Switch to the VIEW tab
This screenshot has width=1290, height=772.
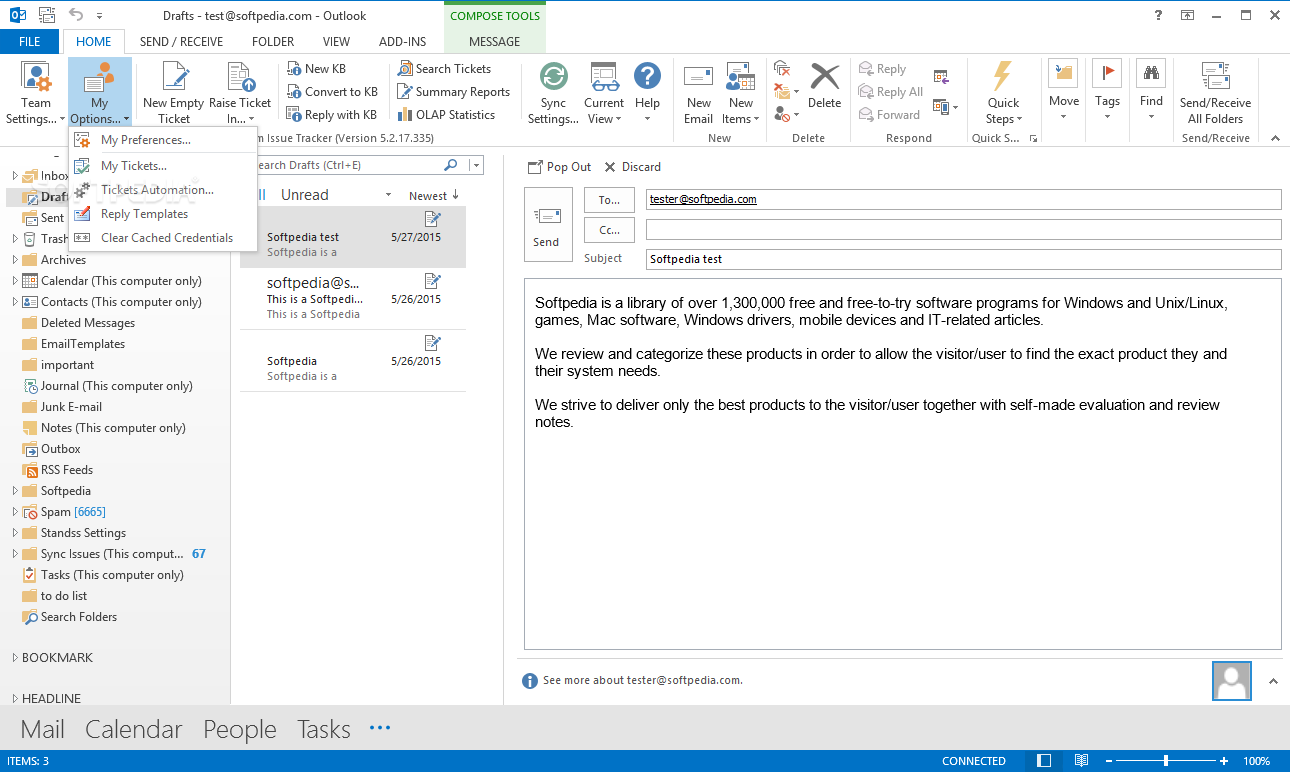[x=337, y=42]
